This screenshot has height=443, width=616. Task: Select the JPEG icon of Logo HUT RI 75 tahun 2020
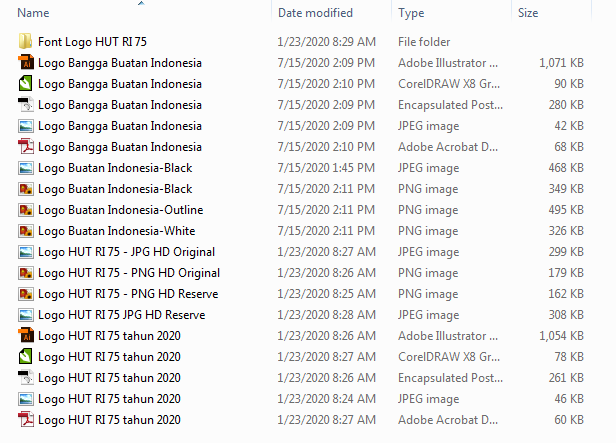coord(26,399)
